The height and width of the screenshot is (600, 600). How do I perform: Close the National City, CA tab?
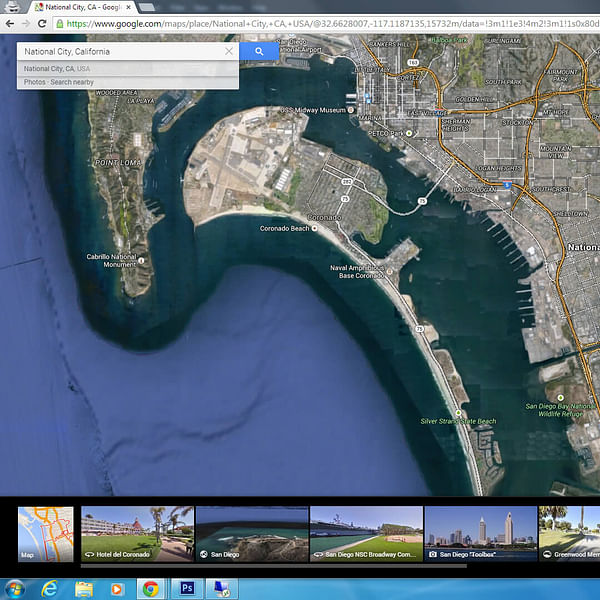click(x=129, y=7)
